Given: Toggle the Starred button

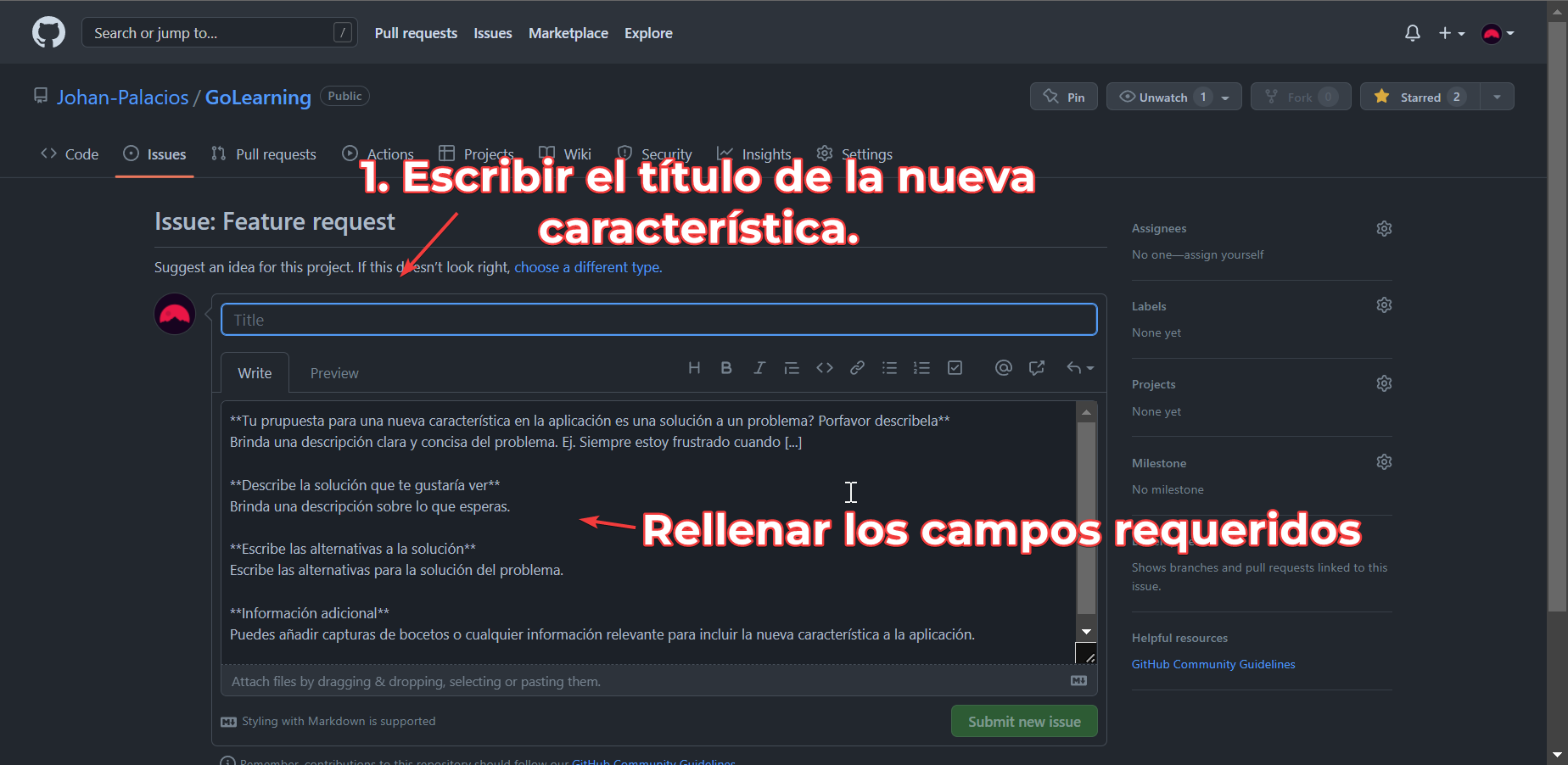Looking at the screenshot, I should pyautogui.click(x=1420, y=97).
